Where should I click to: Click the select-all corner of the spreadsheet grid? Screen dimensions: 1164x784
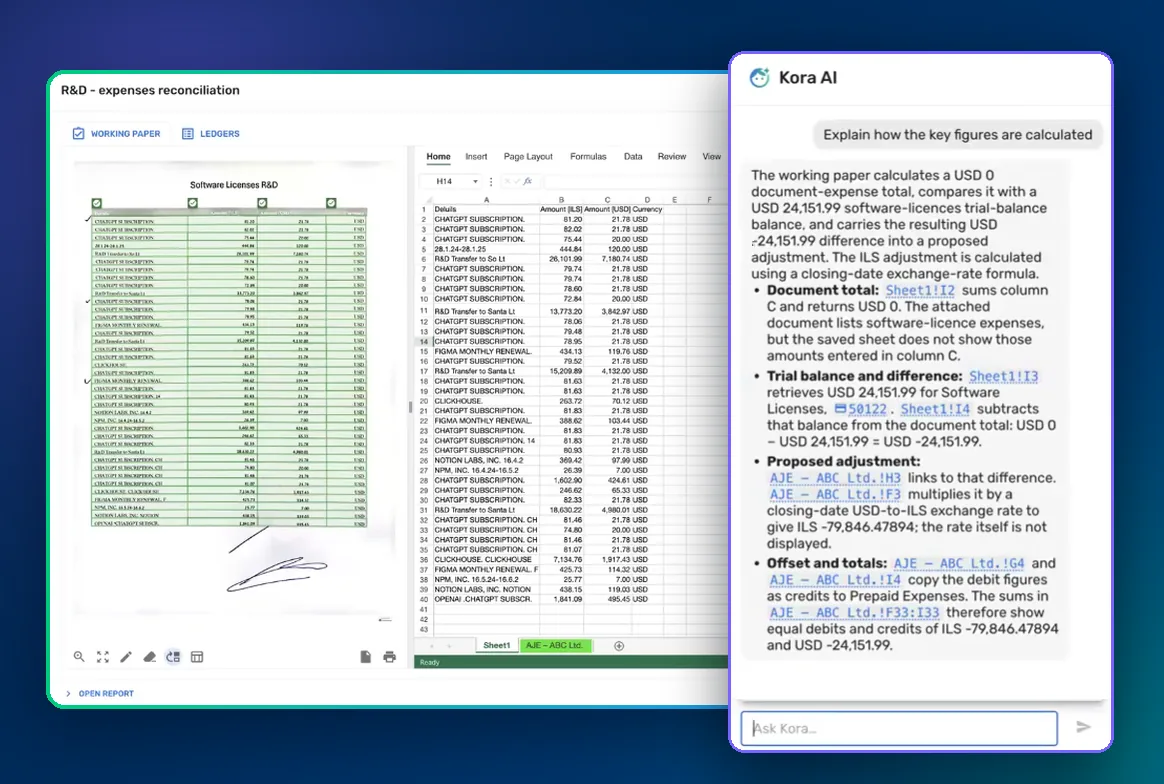click(425, 200)
